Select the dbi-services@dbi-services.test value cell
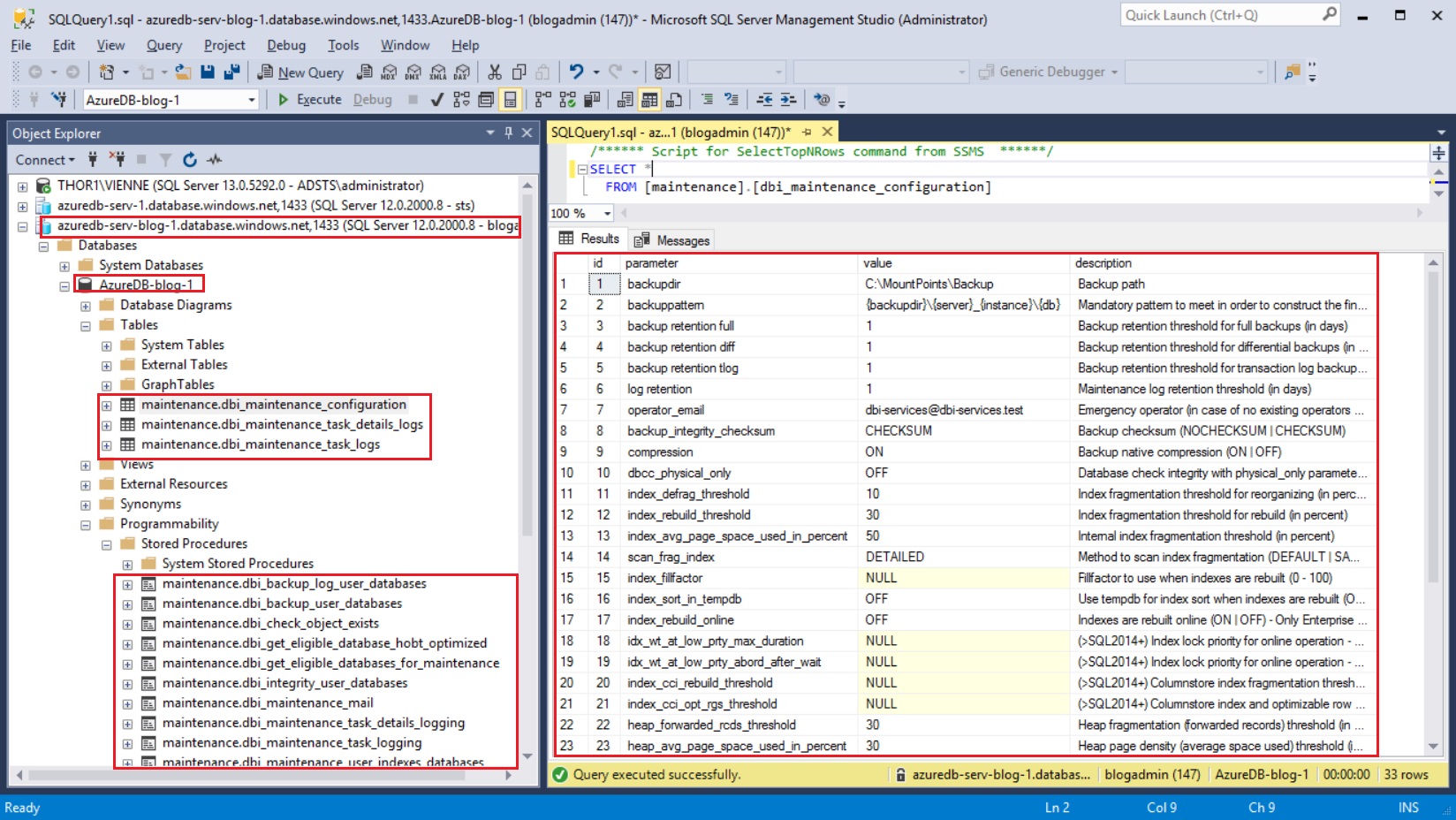1456x820 pixels. [964, 410]
